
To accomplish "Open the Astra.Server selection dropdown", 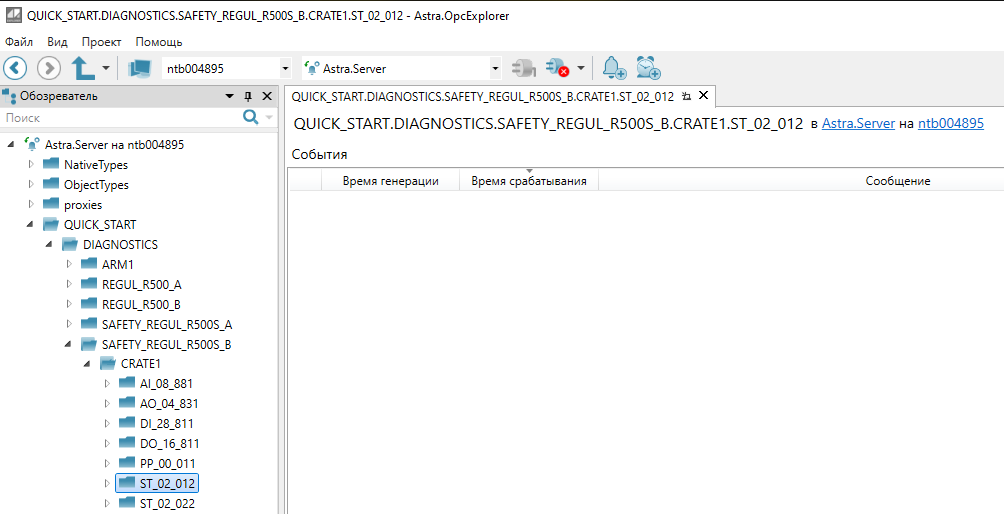I will 495,69.
